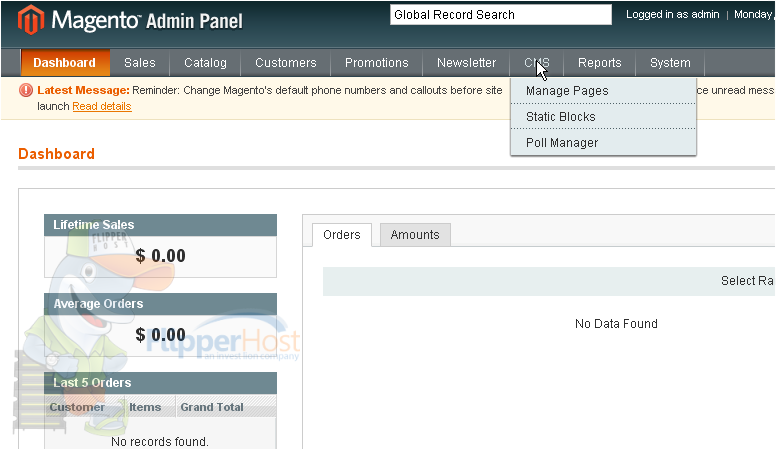776x450 pixels.
Task: Open the System menu
Action: point(670,63)
